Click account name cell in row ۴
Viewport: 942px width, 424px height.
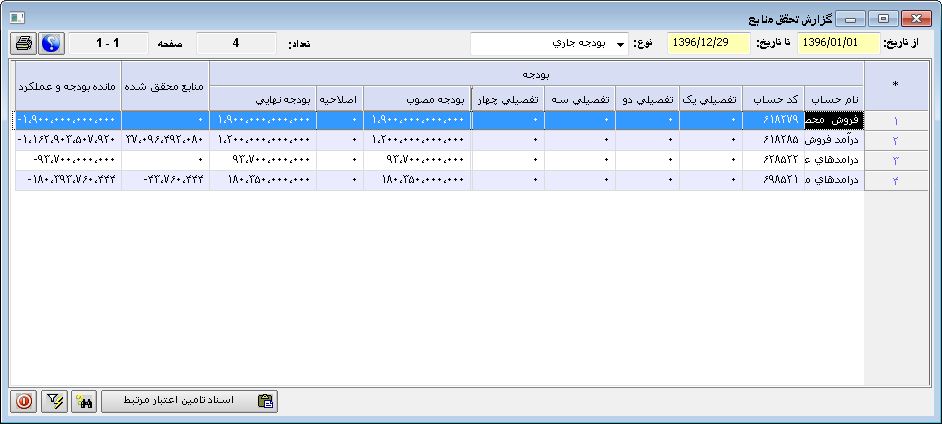coord(834,180)
